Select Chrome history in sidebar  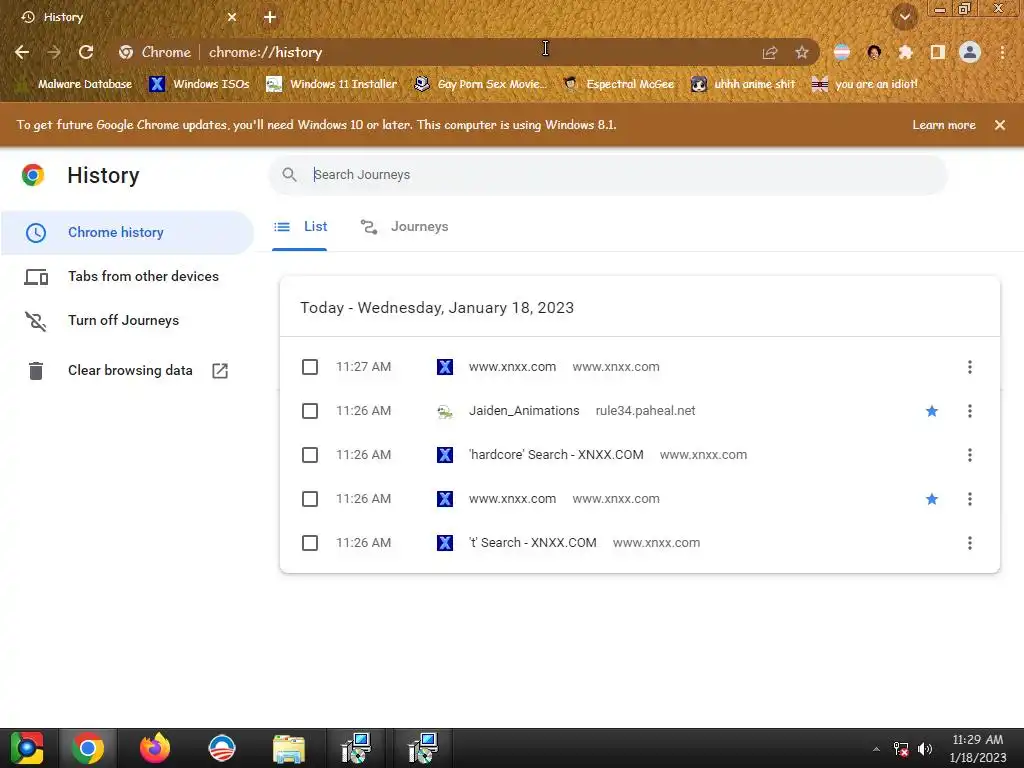127,232
